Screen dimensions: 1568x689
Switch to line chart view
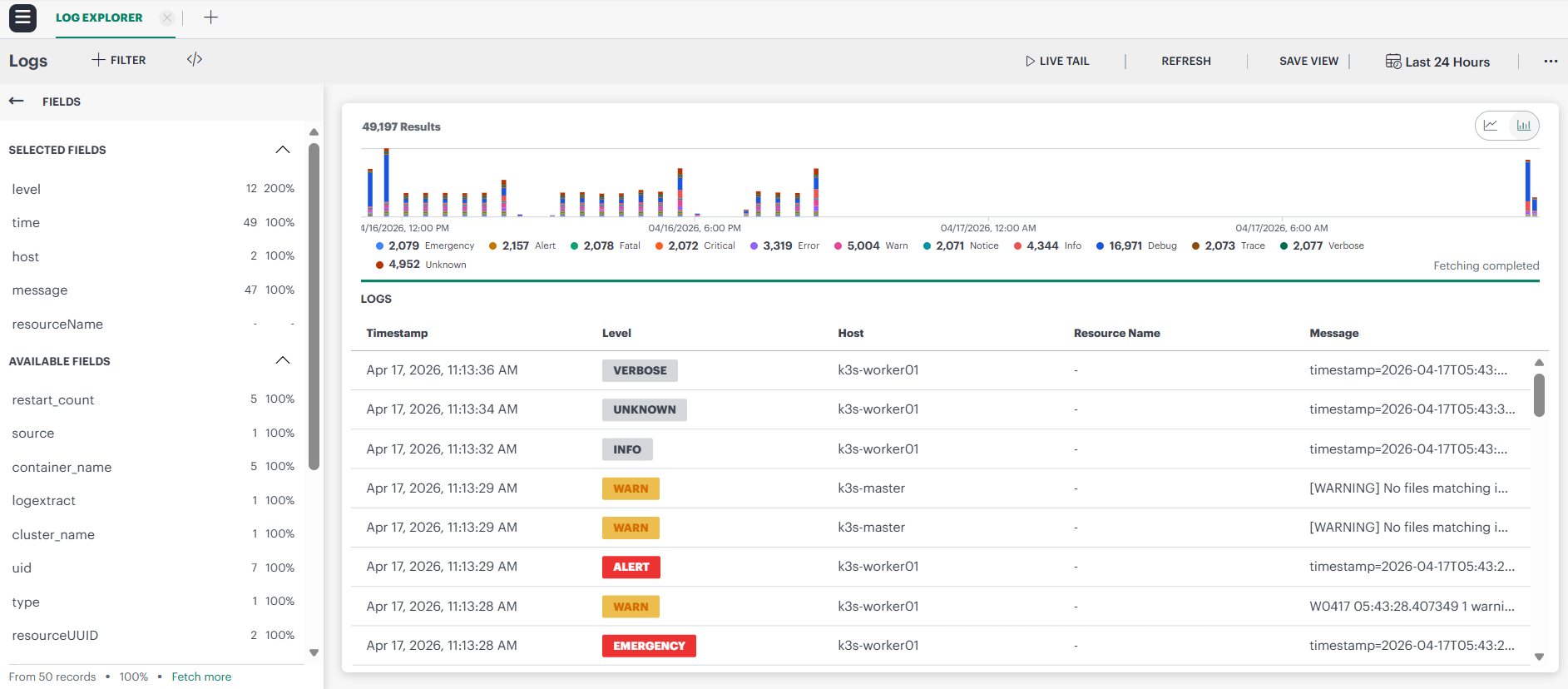click(x=1491, y=126)
